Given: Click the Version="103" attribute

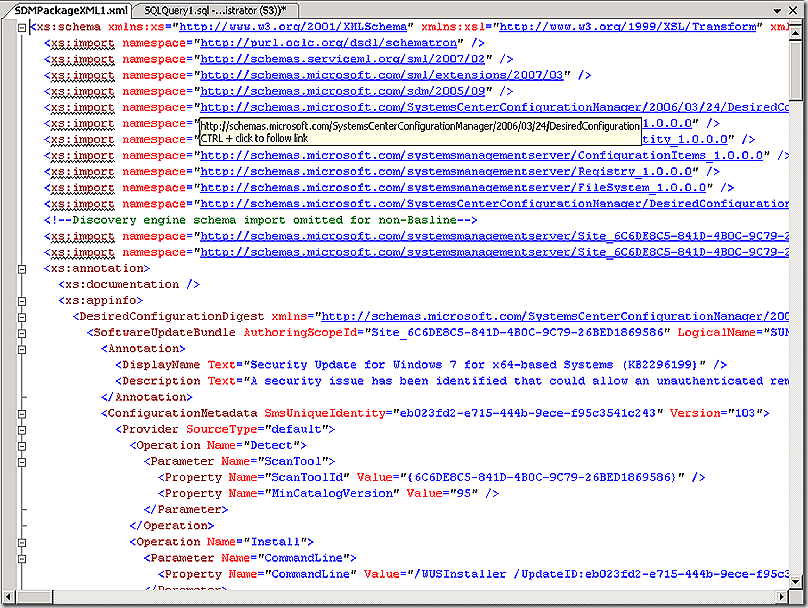Looking at the screenshot, I should tap(716, 413).
